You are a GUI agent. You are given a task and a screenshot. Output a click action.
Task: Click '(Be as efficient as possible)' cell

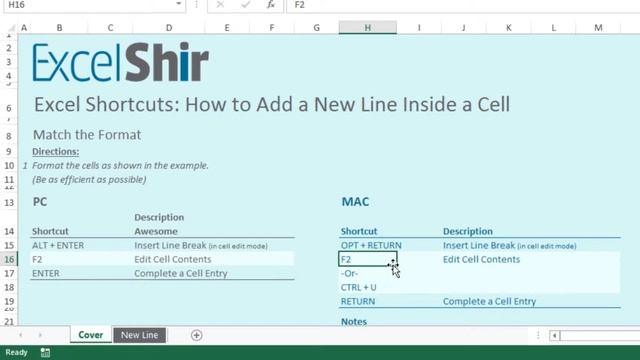89,180
